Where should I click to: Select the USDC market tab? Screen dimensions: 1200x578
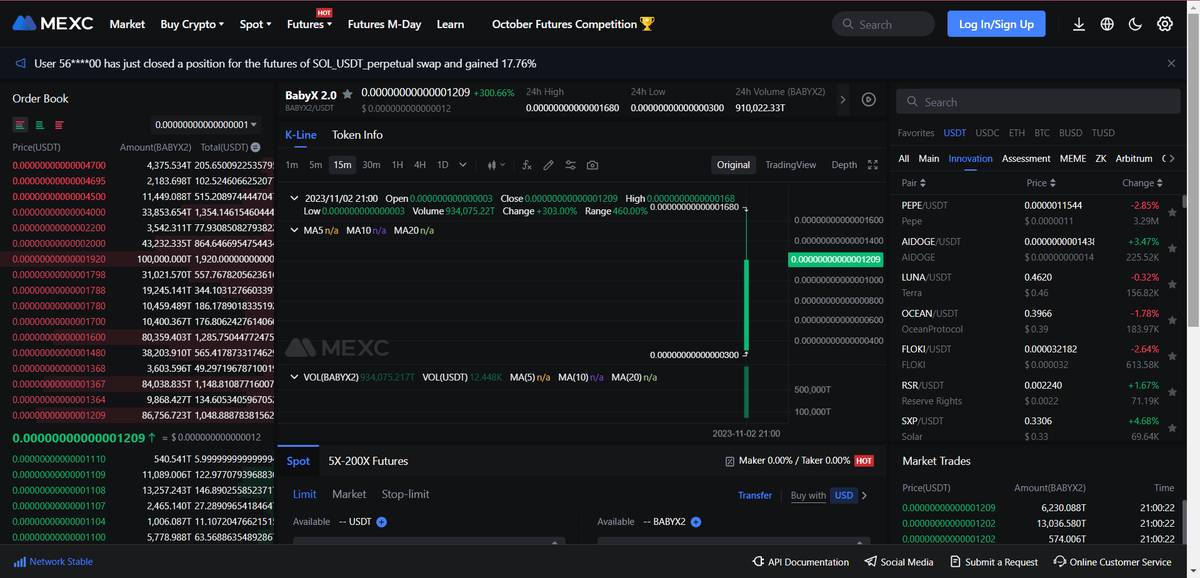click(986, 133)
